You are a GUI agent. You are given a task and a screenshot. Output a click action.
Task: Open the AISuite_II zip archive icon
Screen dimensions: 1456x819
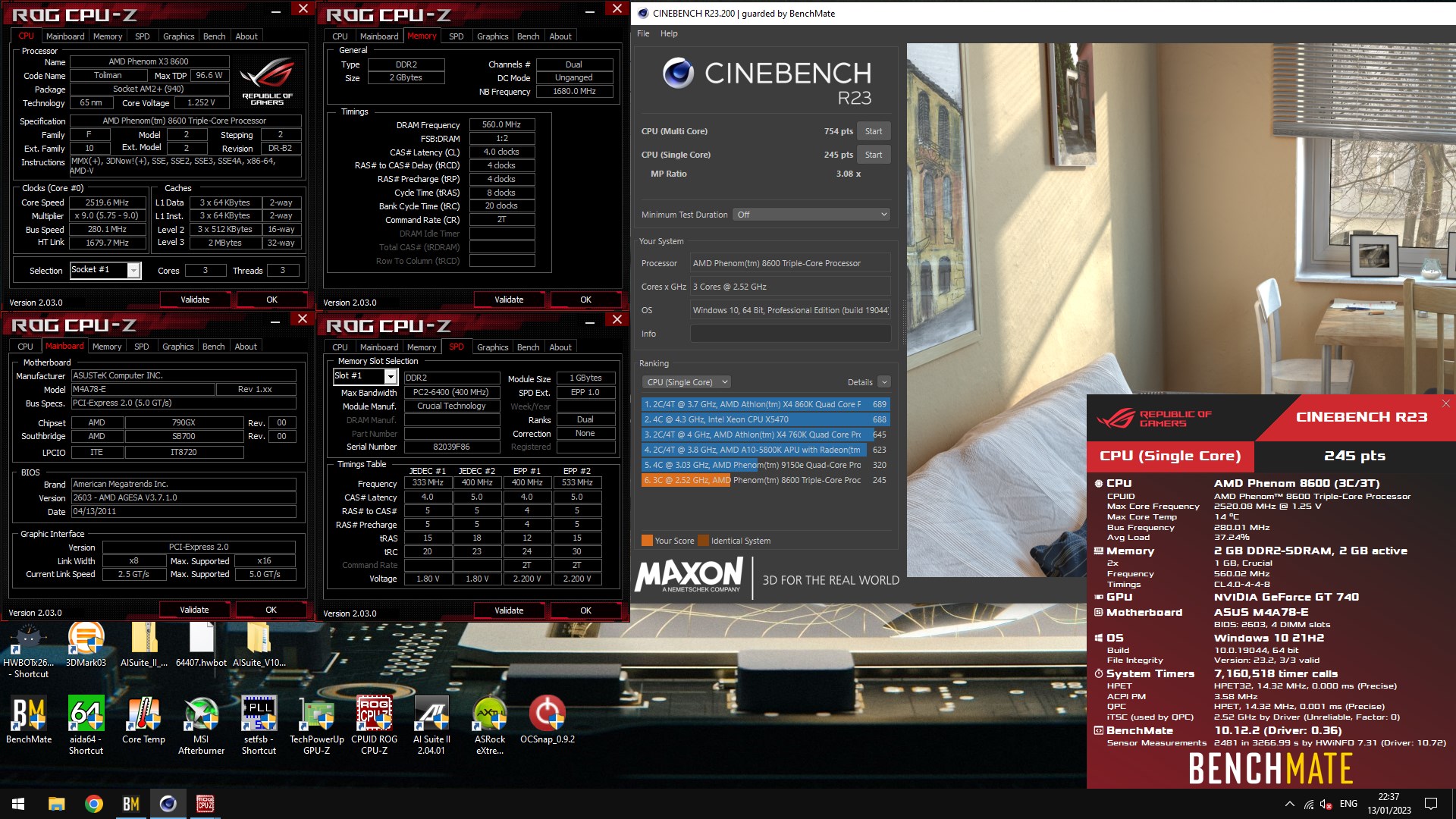[x=144, y=645]
